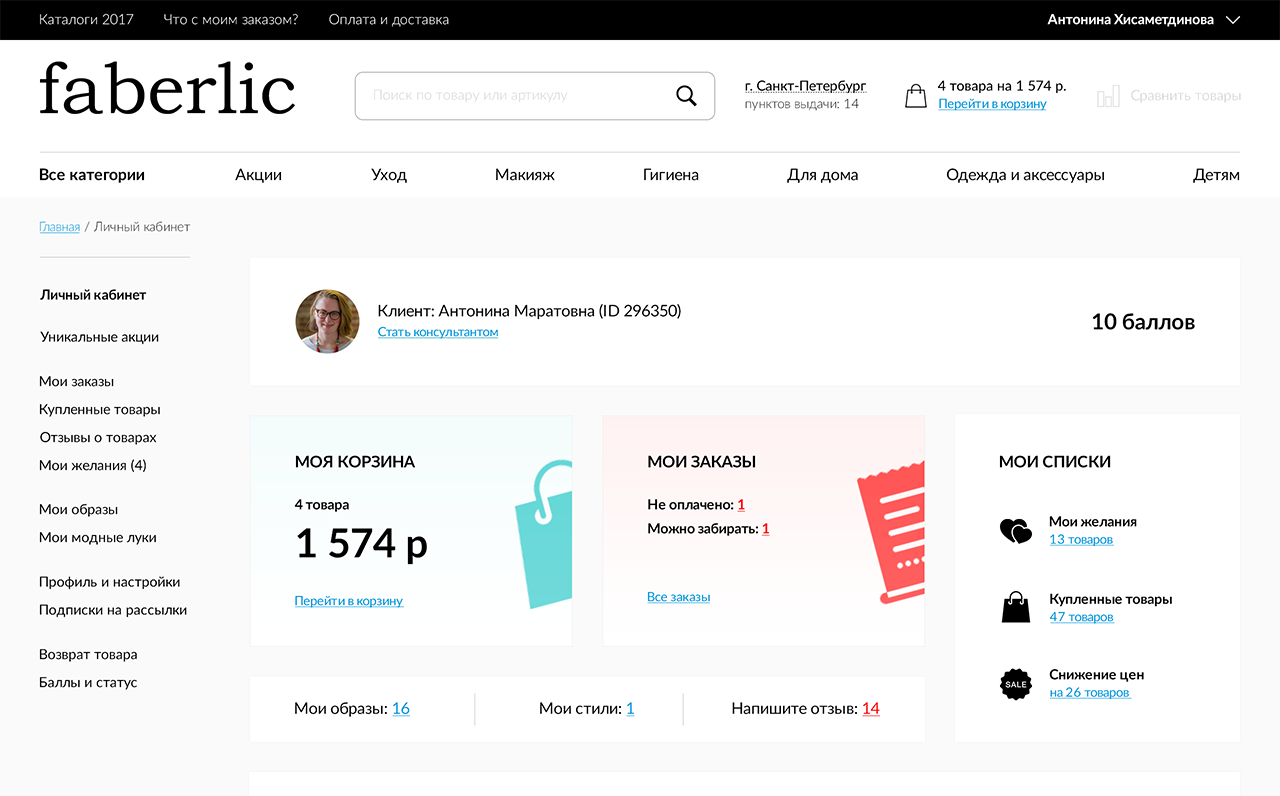Screen dimensions: 1280x796
Task: Click the 1 574 р cart total
Action: coord(361,544)
